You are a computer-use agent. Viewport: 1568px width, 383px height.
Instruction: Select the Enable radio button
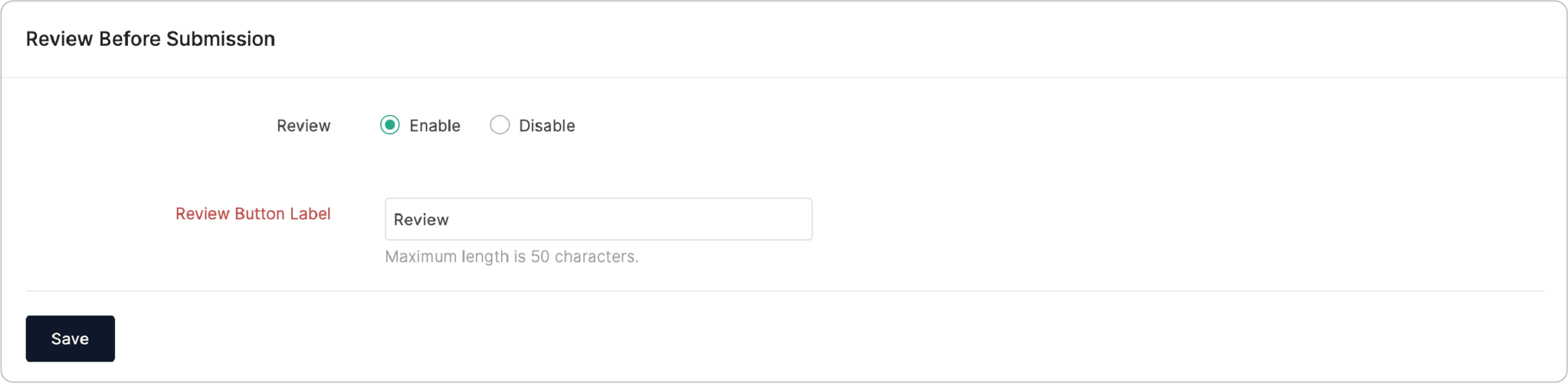(x=390, y=125)
